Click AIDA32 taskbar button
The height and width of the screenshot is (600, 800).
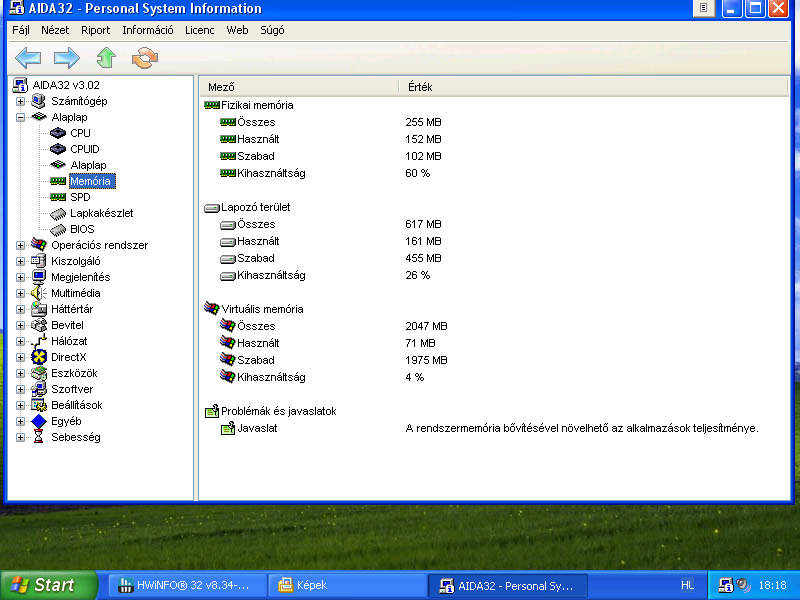coord(508,585)
